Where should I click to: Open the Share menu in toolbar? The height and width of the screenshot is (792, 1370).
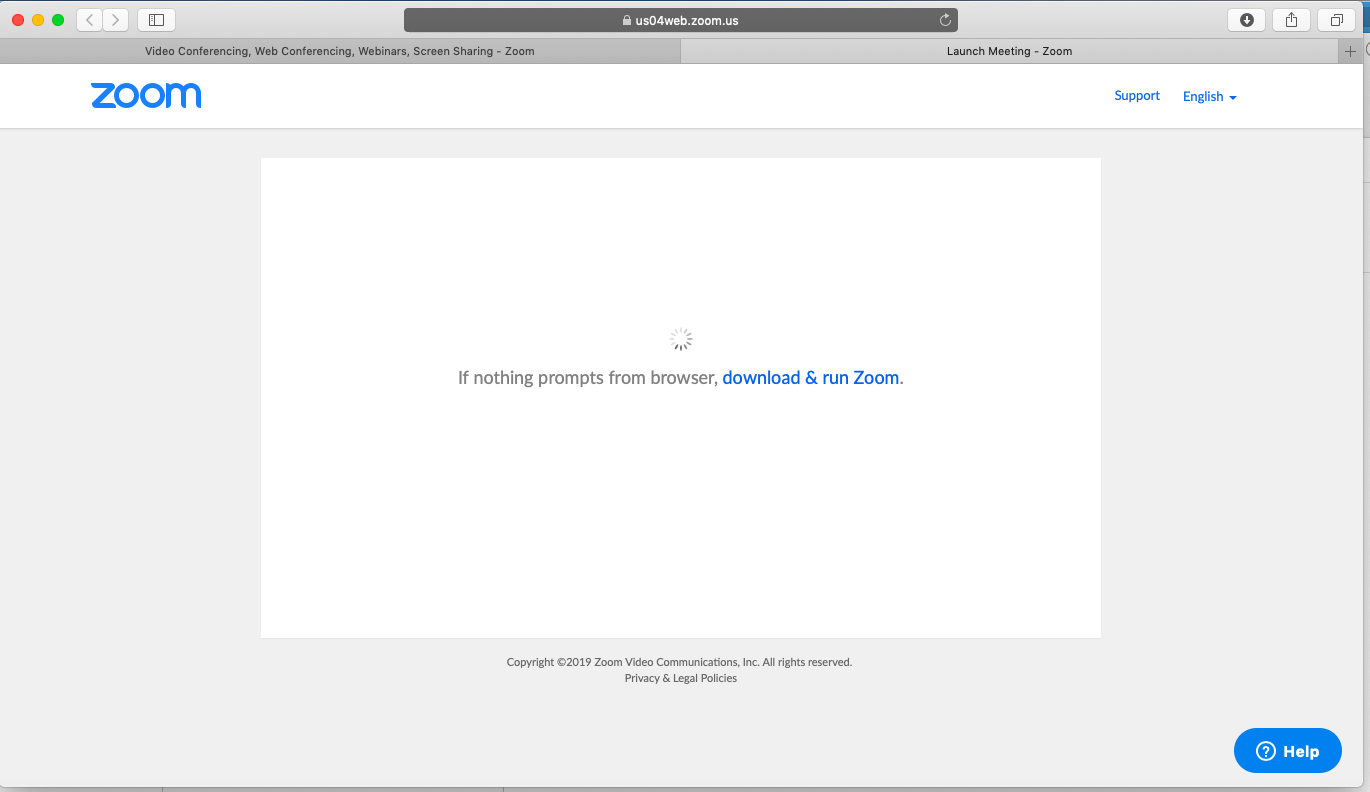pos(1291,20)
